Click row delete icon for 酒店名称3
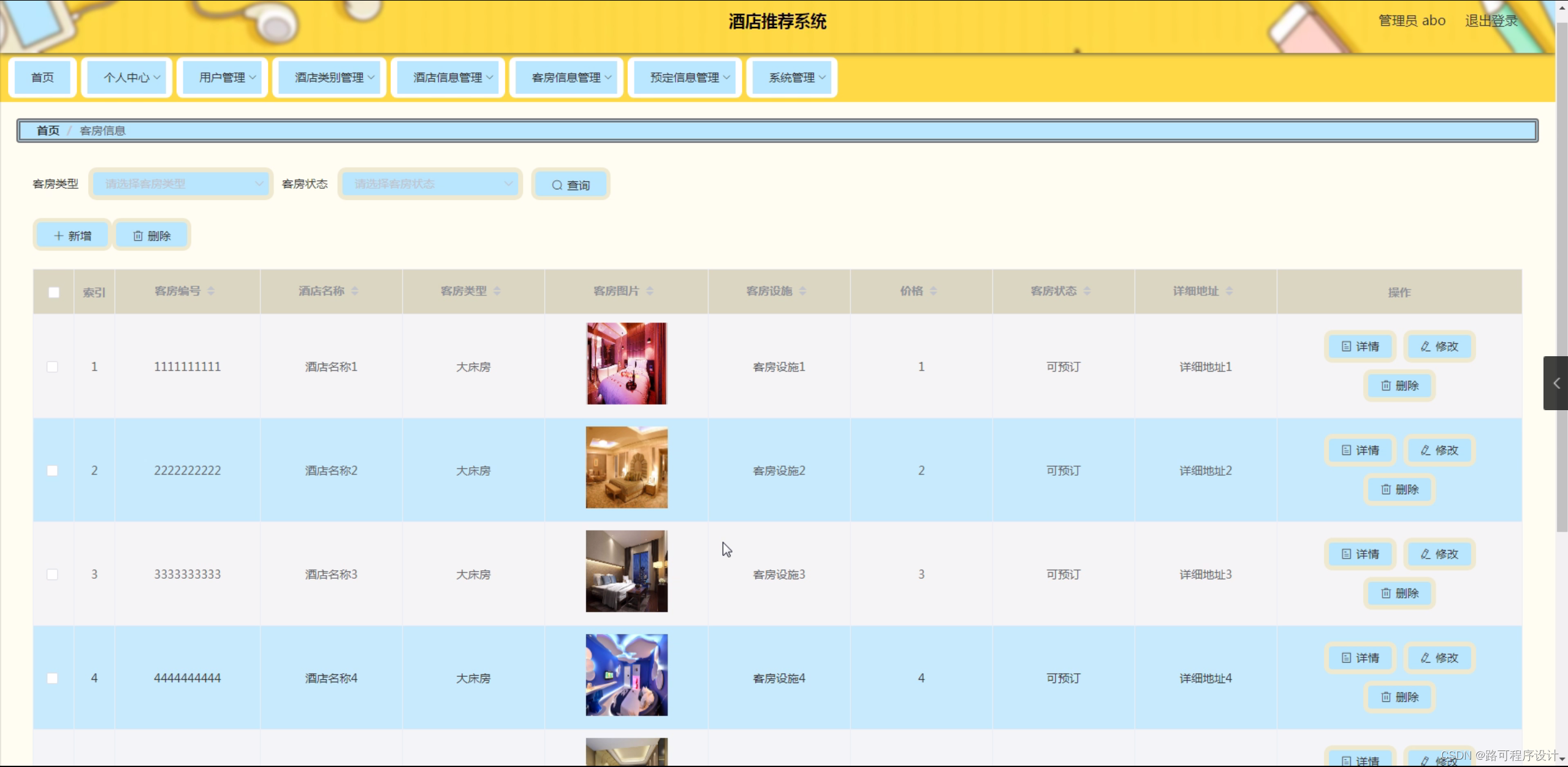Viewport: 1568px width, 767px height. [1386, 593]
